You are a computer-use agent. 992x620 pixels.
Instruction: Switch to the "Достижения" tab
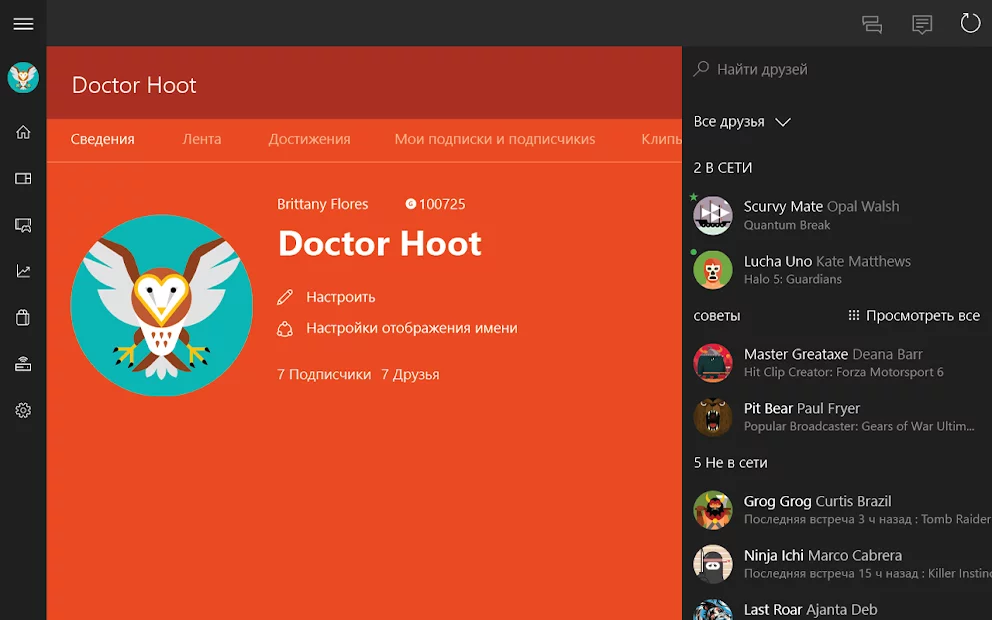[309, 139]
